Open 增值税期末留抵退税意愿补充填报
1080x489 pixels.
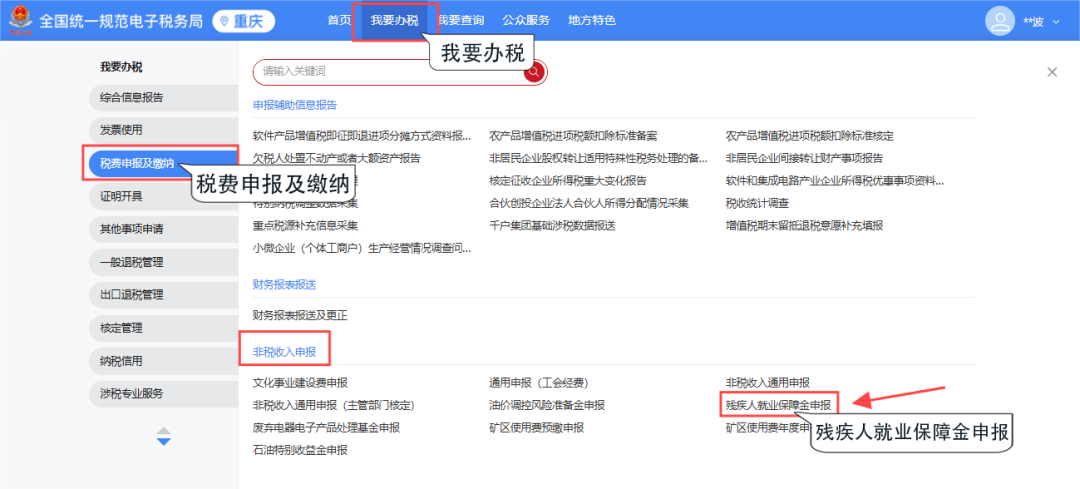click(x=804, y=225)
